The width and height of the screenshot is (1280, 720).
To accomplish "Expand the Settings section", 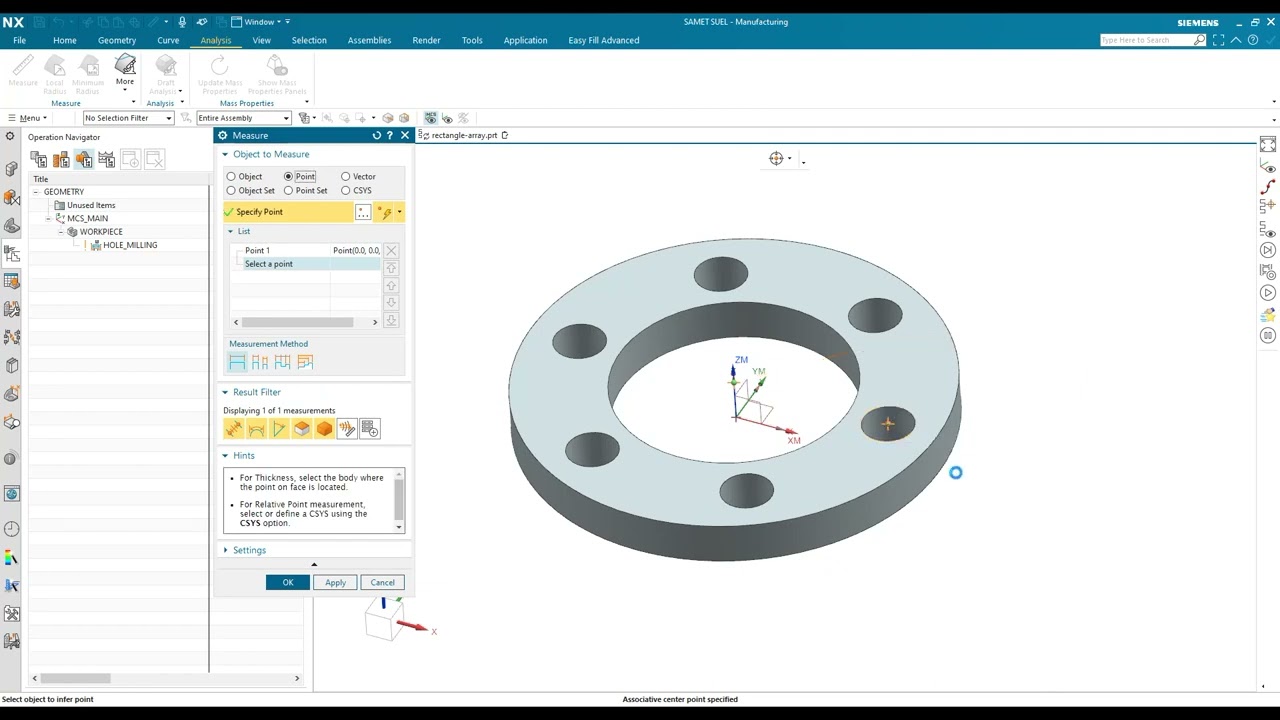I will coord(249,550).
